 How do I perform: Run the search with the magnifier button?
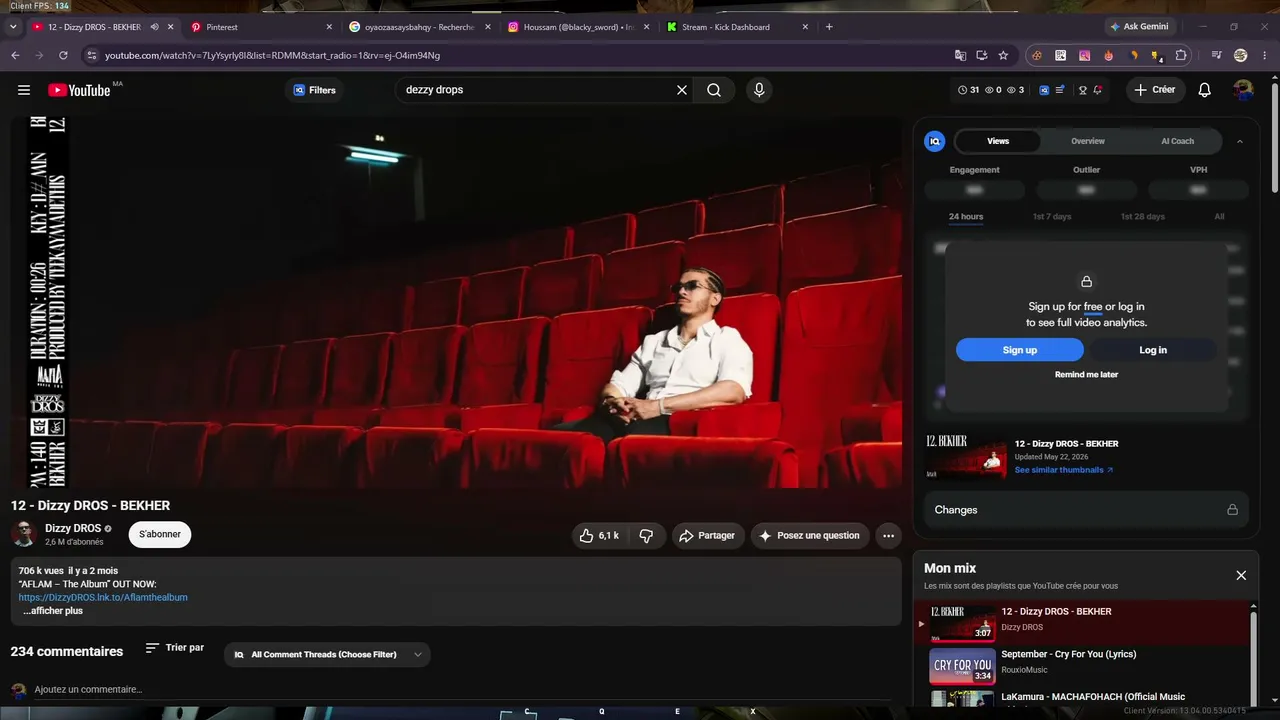click(714, 90)
